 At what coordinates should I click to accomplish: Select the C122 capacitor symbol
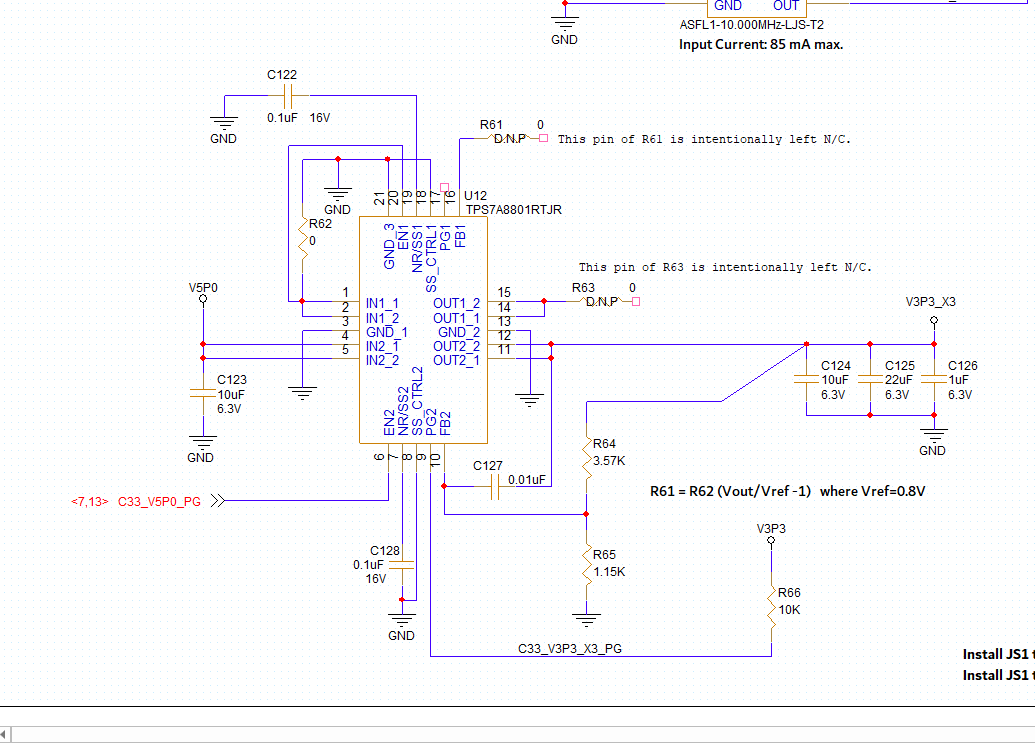click(288, 96)
